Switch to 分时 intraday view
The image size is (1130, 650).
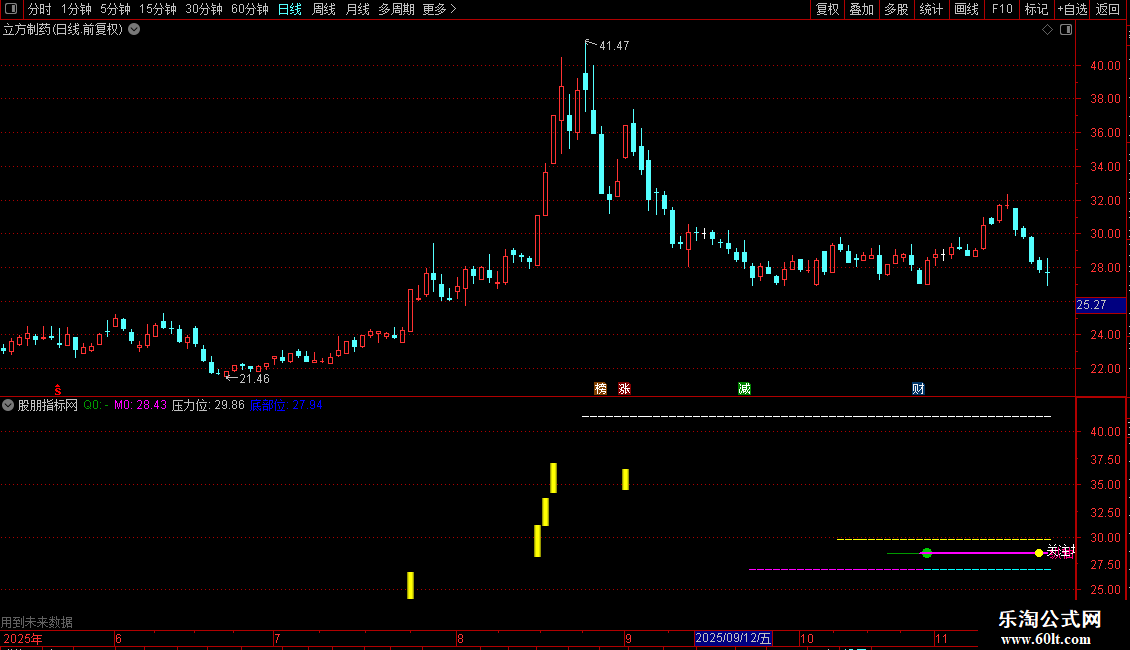pyautogui.click(x=40, y=9)
